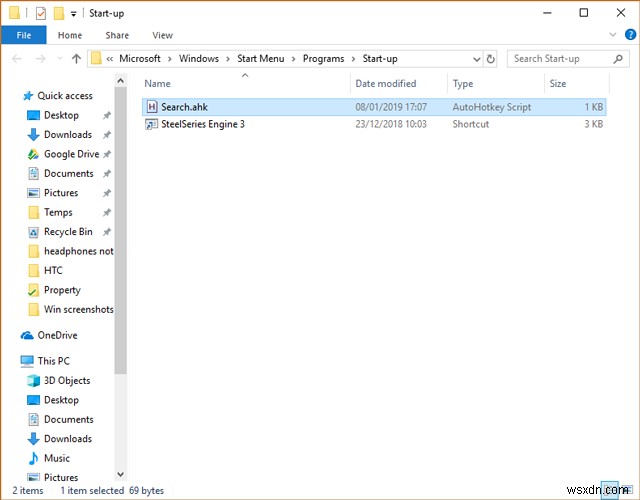Go up one folder level arrow

tap(76, 59)
